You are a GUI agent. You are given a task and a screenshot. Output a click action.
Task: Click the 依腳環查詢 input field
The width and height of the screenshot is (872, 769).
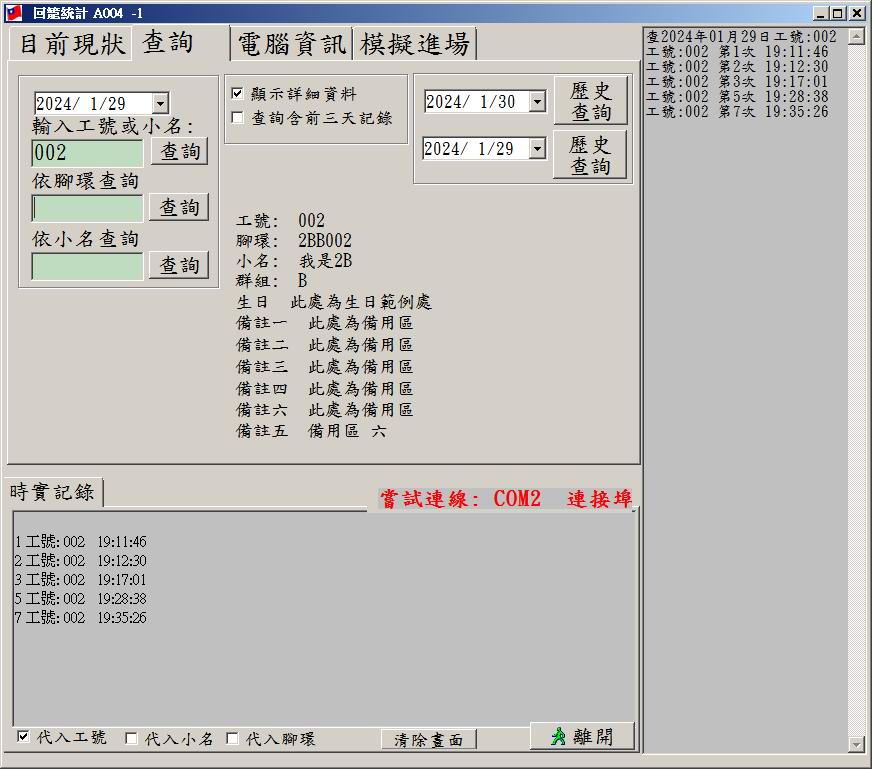(x=88, y=208)
